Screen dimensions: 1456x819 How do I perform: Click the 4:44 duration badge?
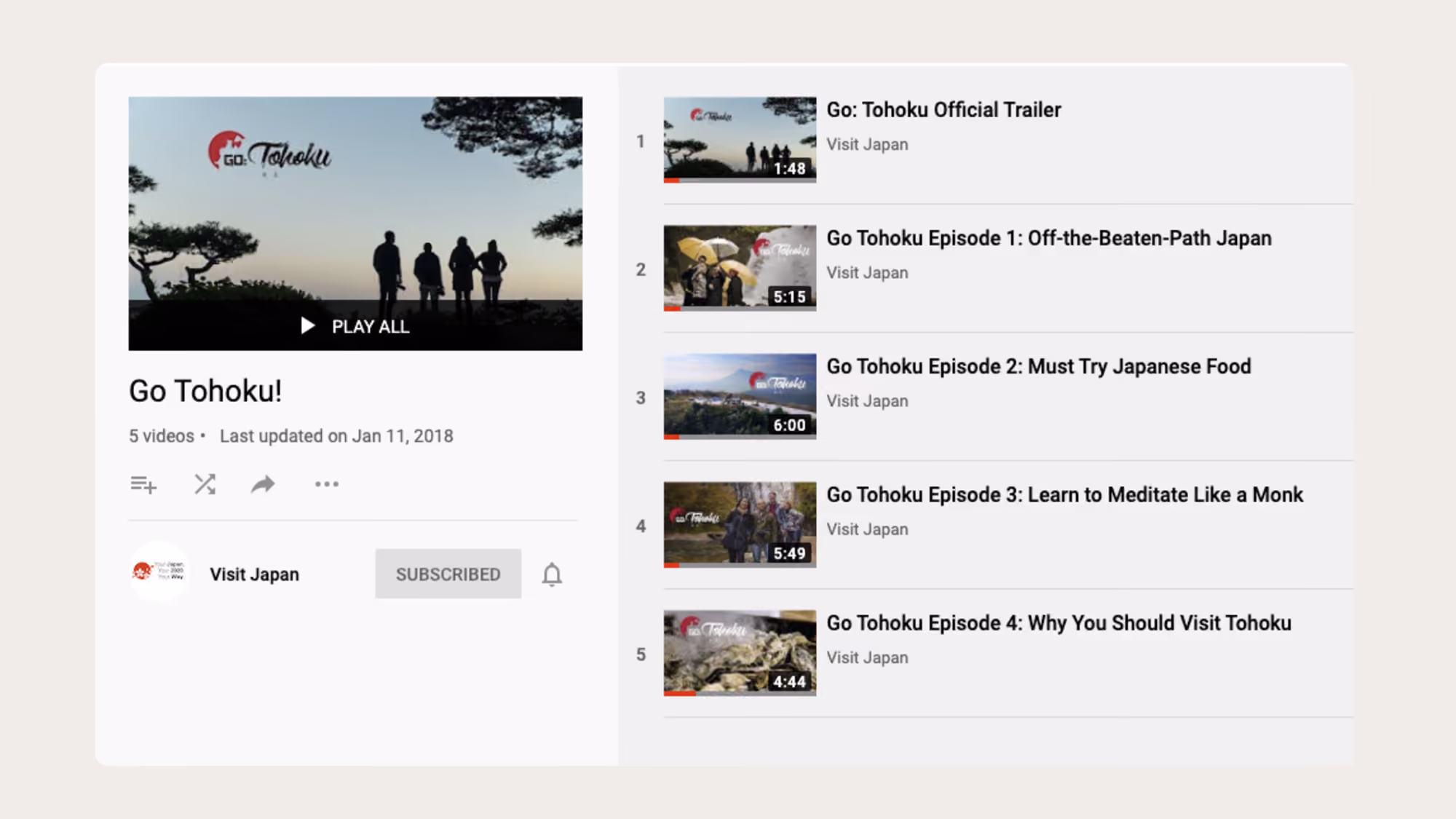click(790, 682)
